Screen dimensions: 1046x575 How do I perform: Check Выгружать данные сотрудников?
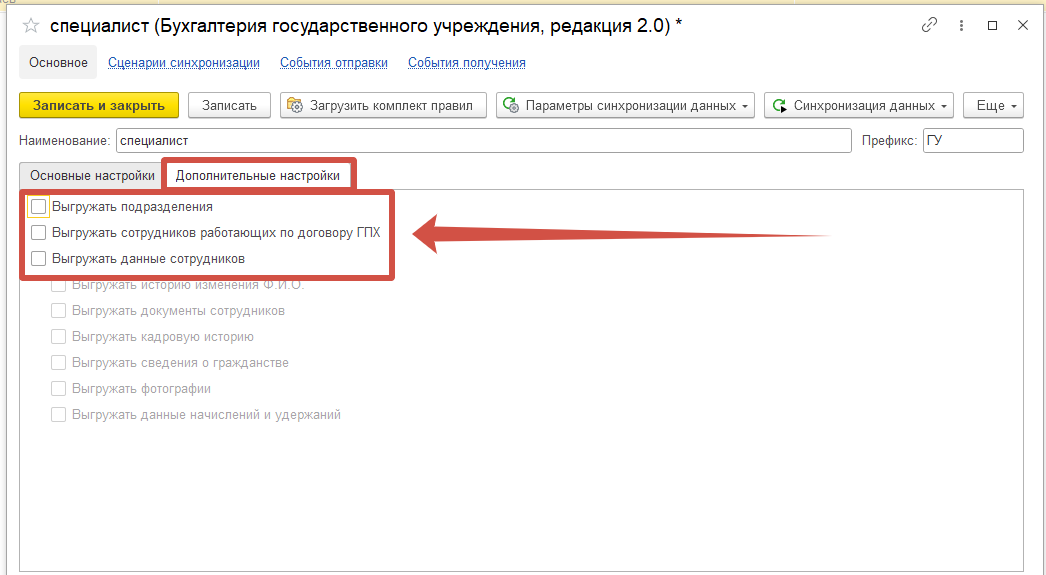39,259
